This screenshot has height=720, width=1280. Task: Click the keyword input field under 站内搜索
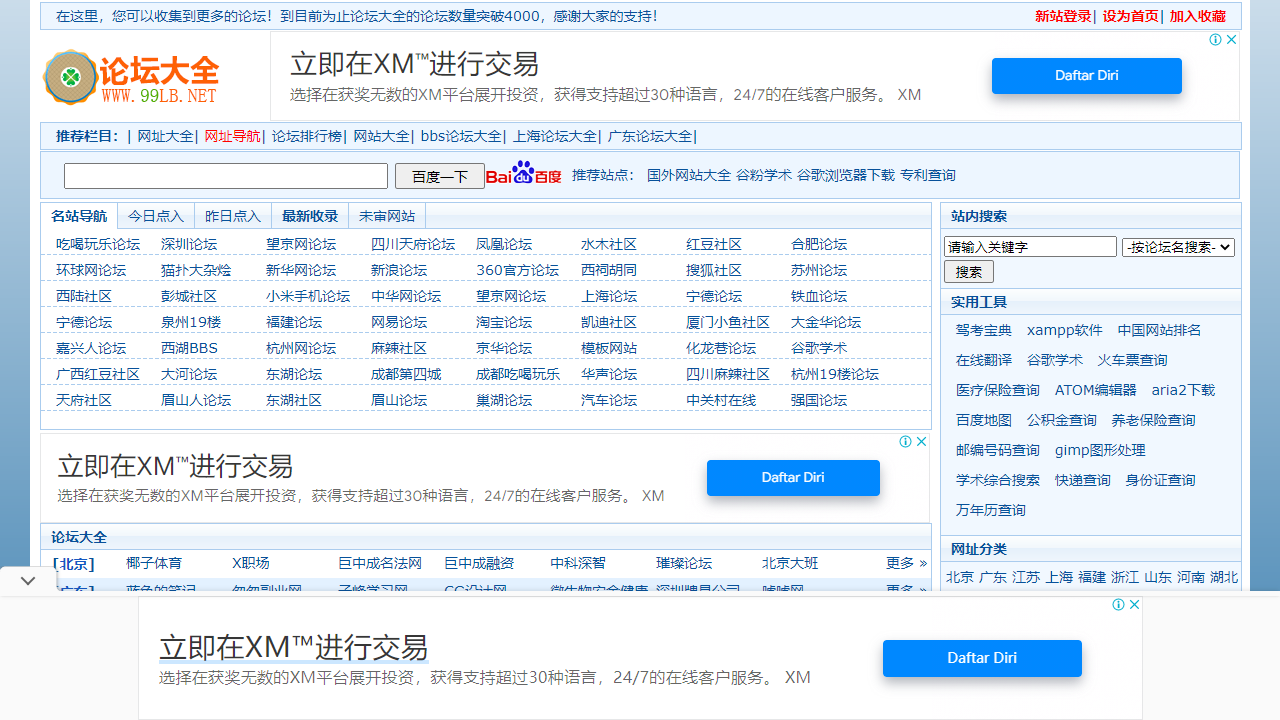(1030, 245)
